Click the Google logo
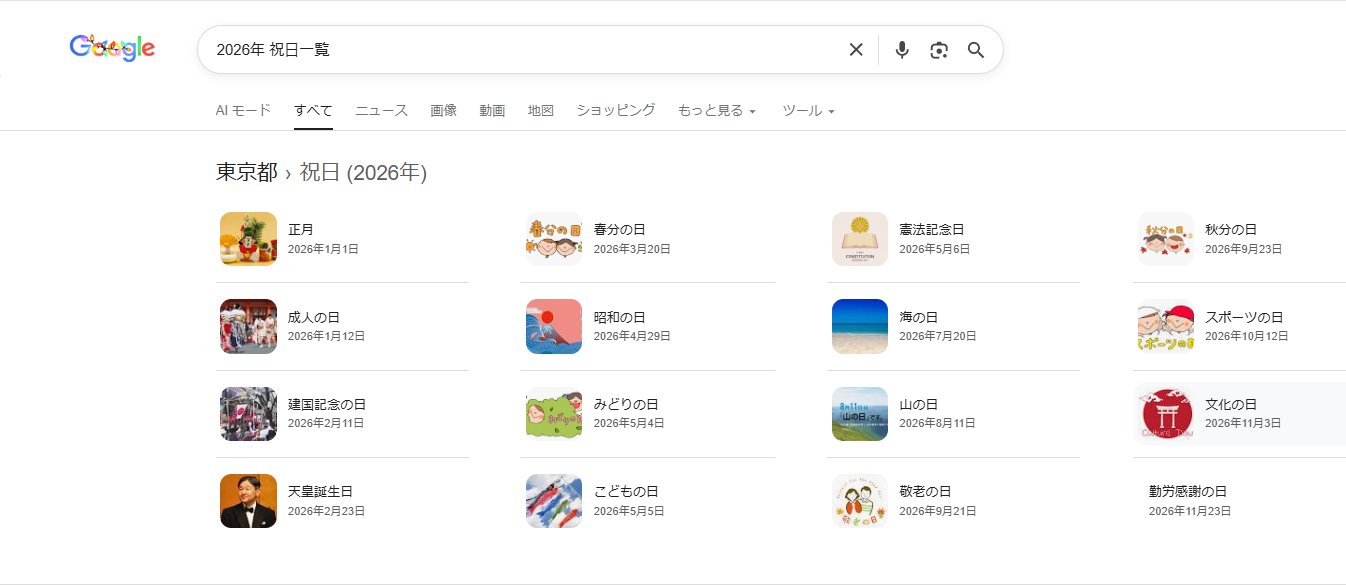The image size is (1346, 585). (x=112, y=48)
